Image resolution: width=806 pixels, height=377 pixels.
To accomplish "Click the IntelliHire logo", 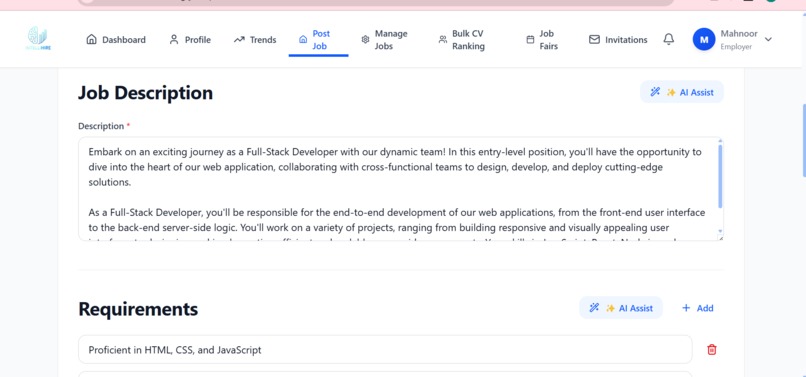I will point(39,39).
